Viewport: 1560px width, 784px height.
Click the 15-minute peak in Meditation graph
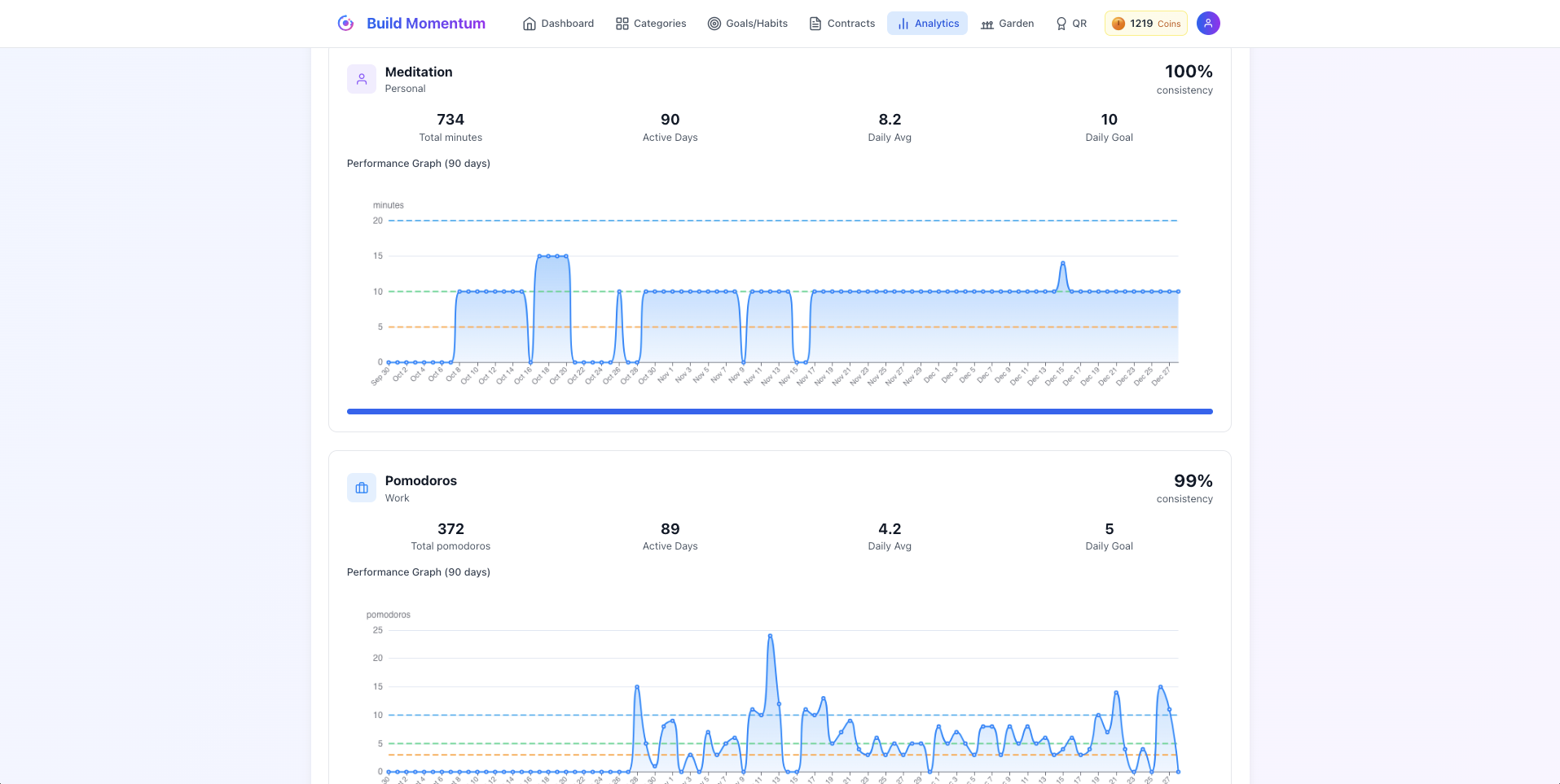[552, 256]
